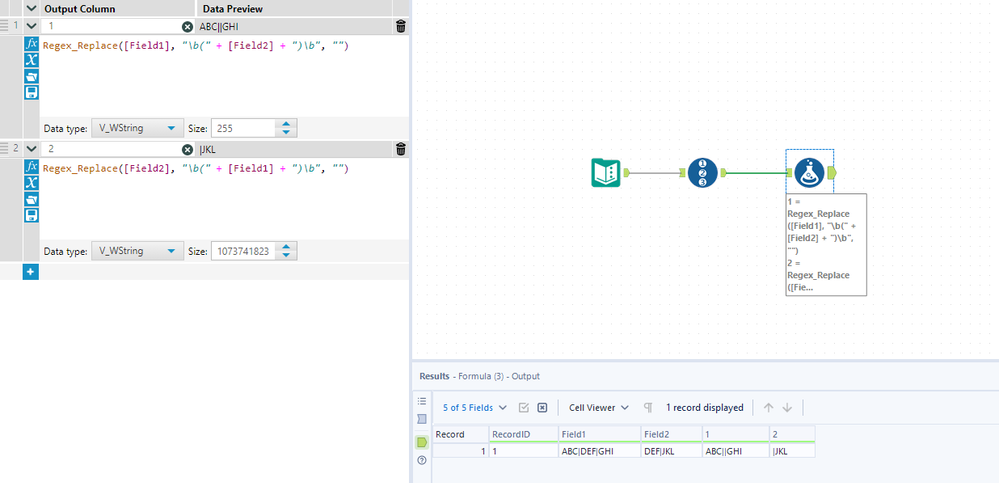Show messages list in Results panel

click(421, 401)
